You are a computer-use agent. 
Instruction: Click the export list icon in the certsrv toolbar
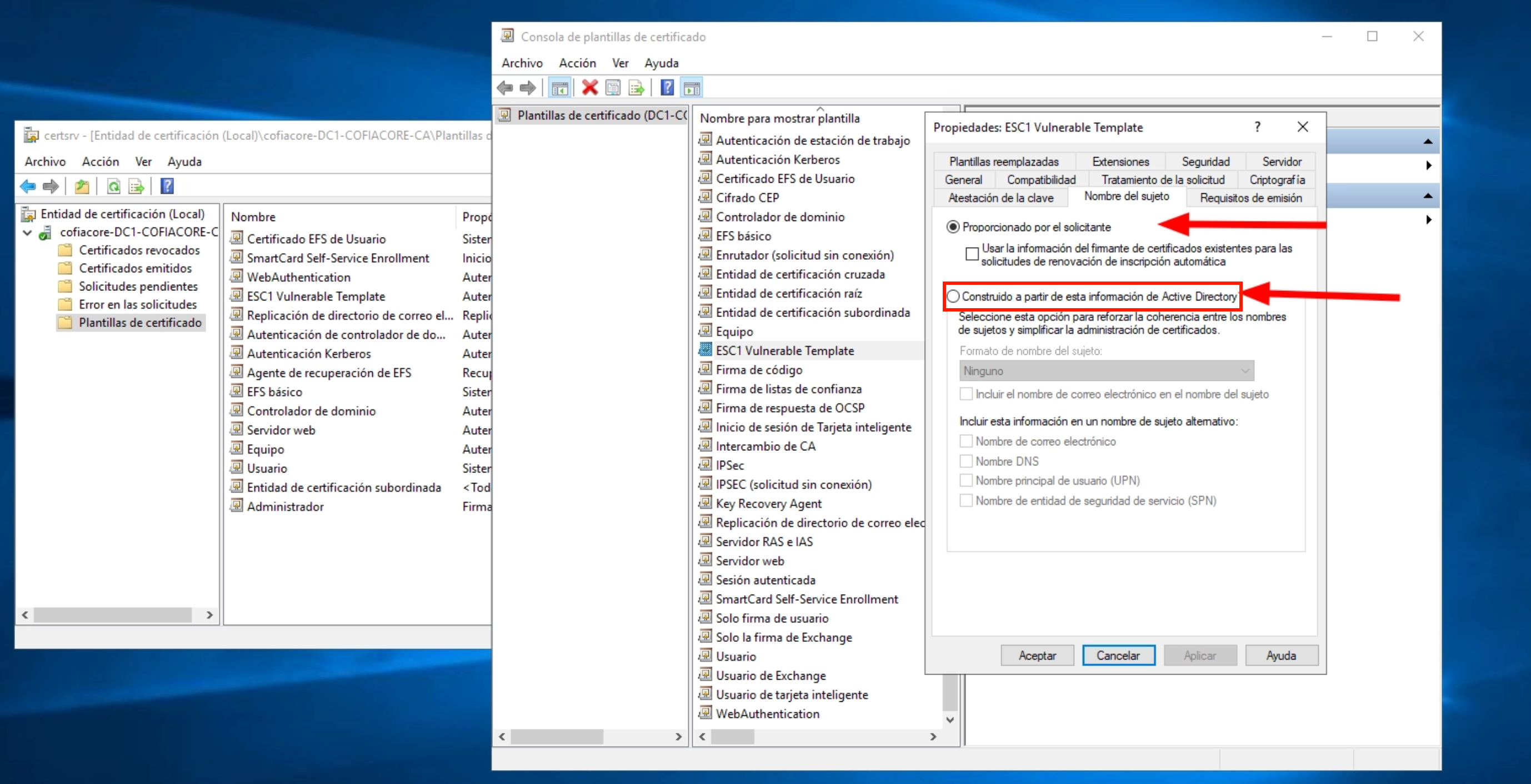pos(137,187)
